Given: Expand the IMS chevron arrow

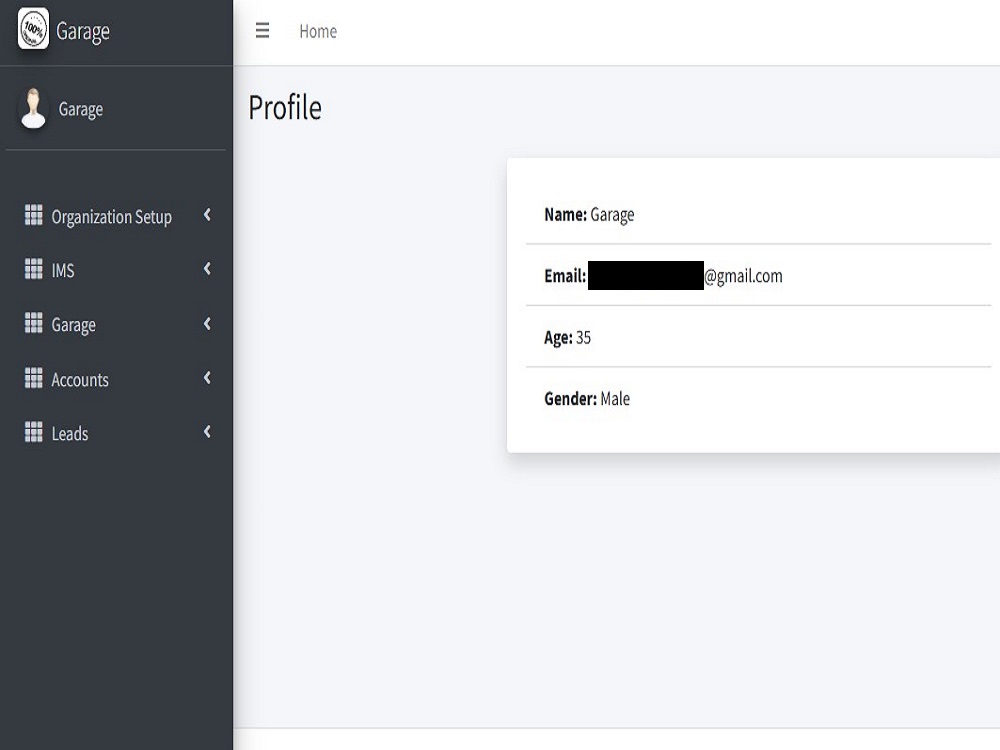Looking at the screenshot, I should click(207, 269).
